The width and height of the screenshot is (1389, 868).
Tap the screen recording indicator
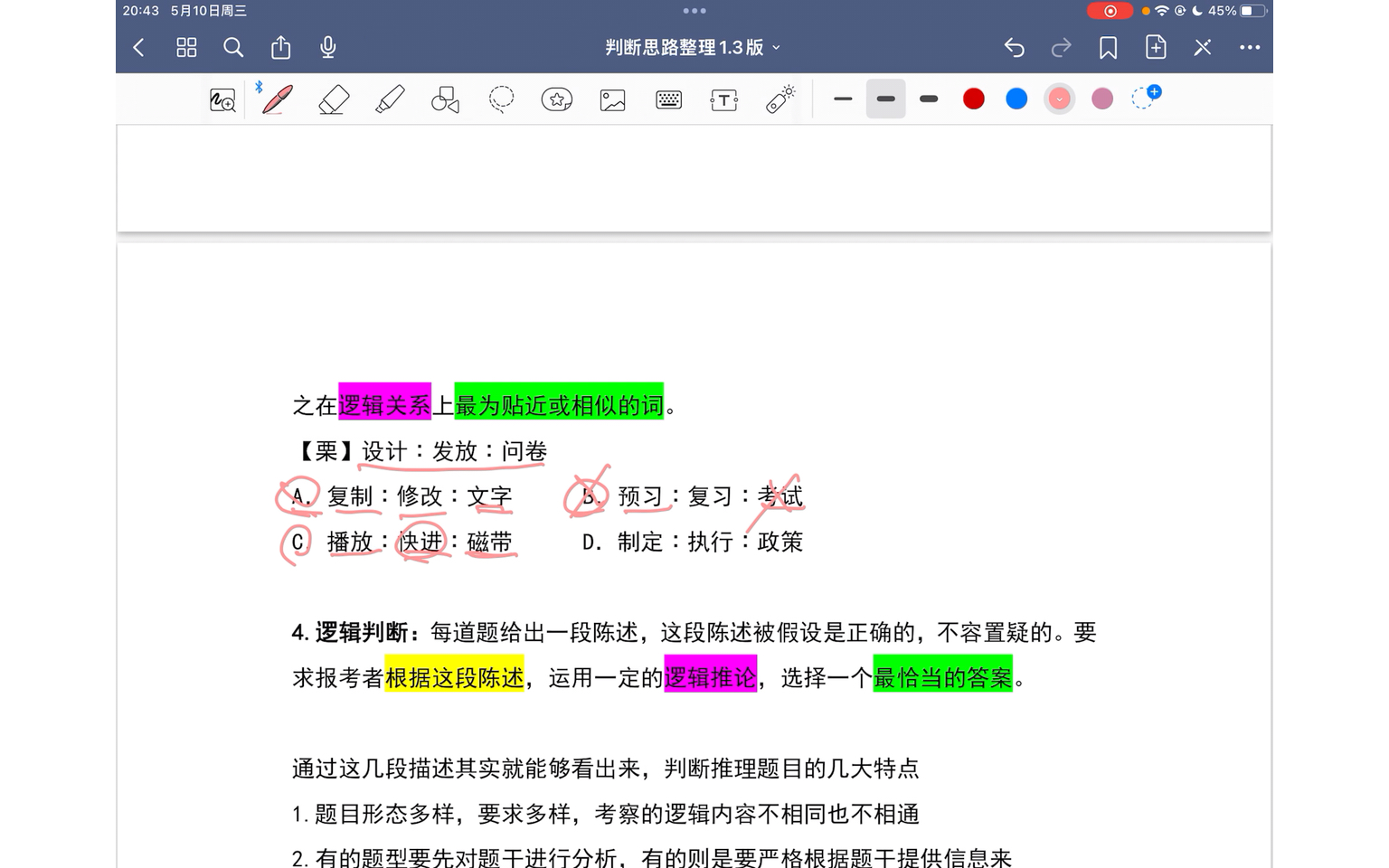coord(1110,11)
